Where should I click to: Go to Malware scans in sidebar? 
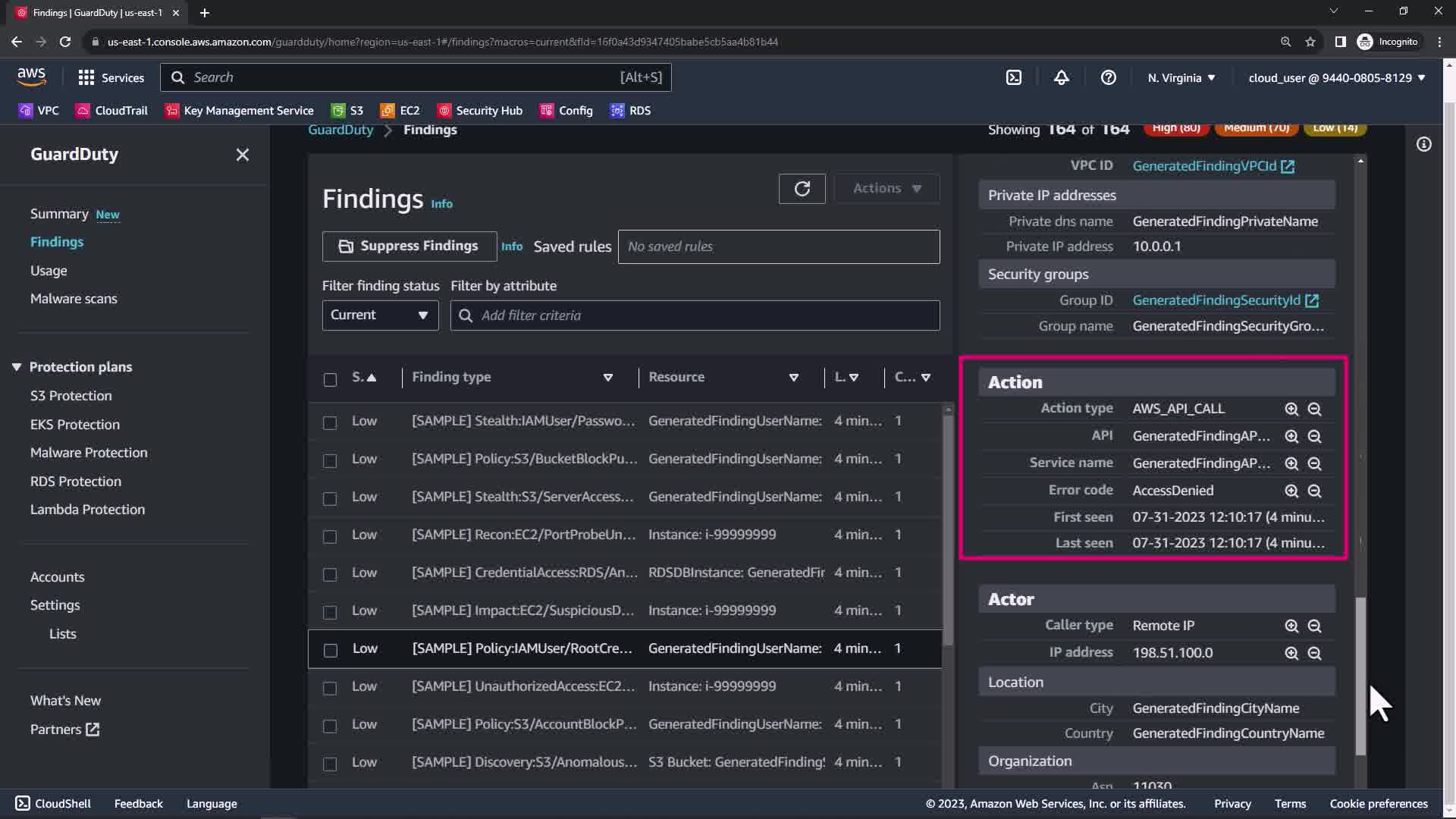pos(74,299)
